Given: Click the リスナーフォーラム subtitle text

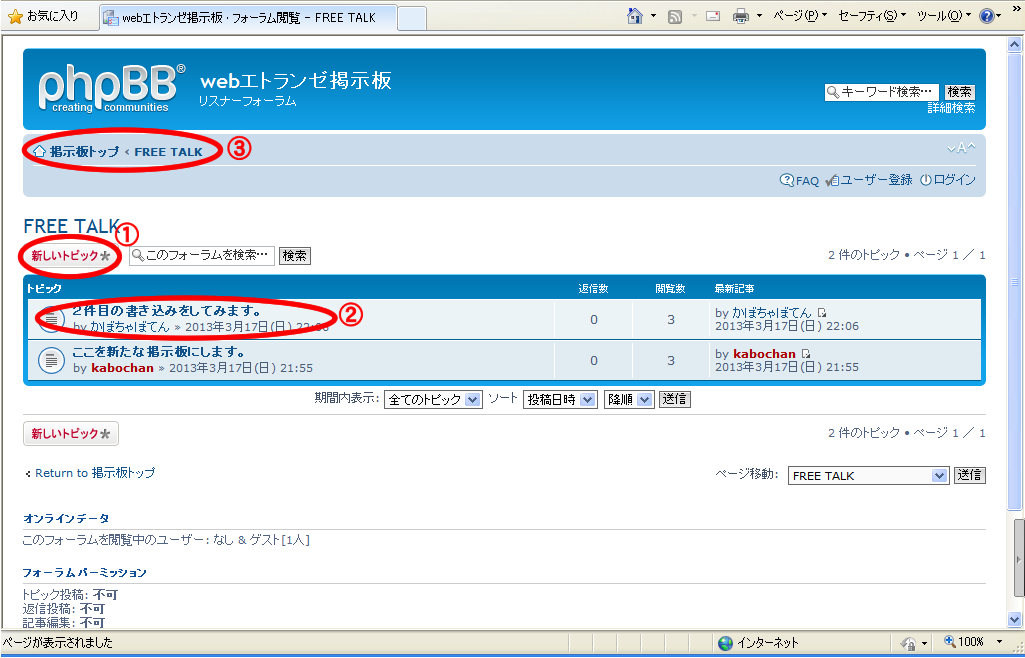Looking at the screenshot, I should tap(248, 101).
